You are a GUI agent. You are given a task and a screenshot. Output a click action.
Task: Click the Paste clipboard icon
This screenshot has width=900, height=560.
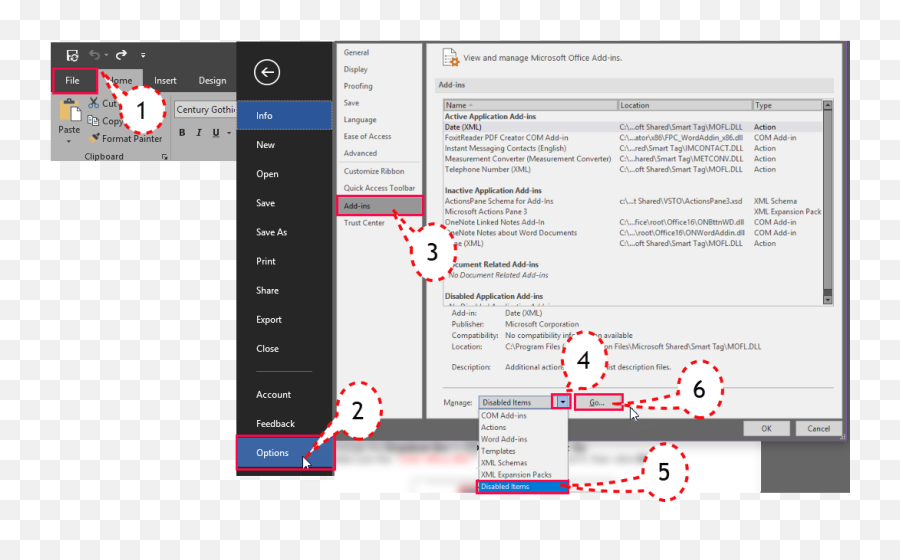[69, 110]
